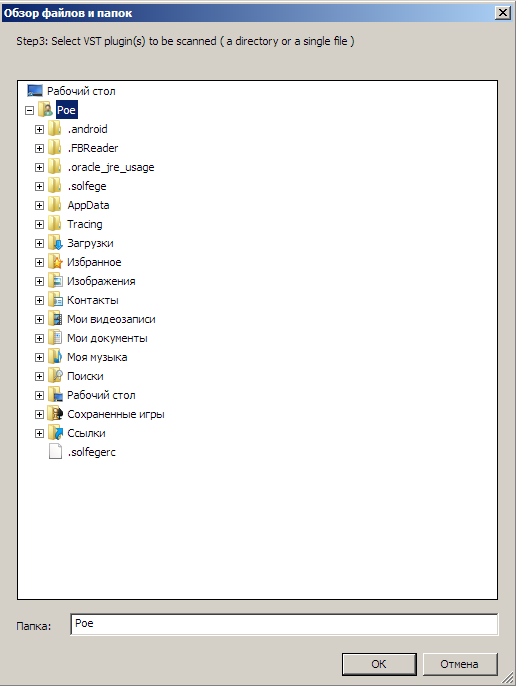This screenshot has width=516, height=686.
Task: Select the '.android' label
Action: click(x=88, y=130)
